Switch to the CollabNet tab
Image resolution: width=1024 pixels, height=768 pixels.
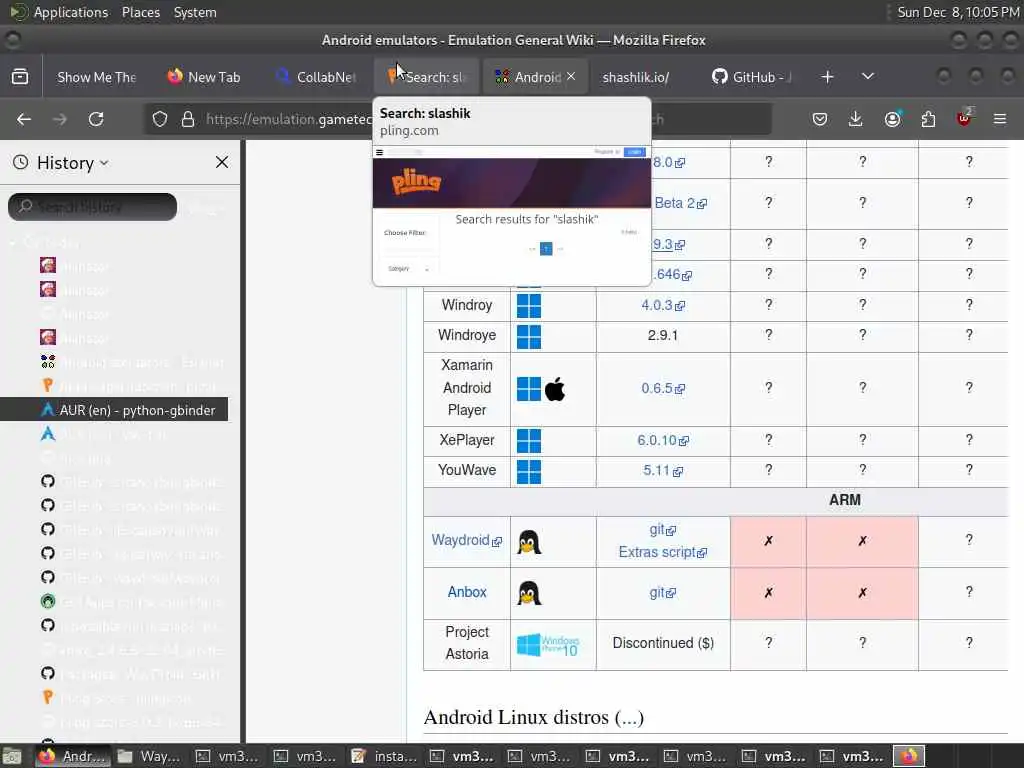pyautogui.click(x=317, y=77)
